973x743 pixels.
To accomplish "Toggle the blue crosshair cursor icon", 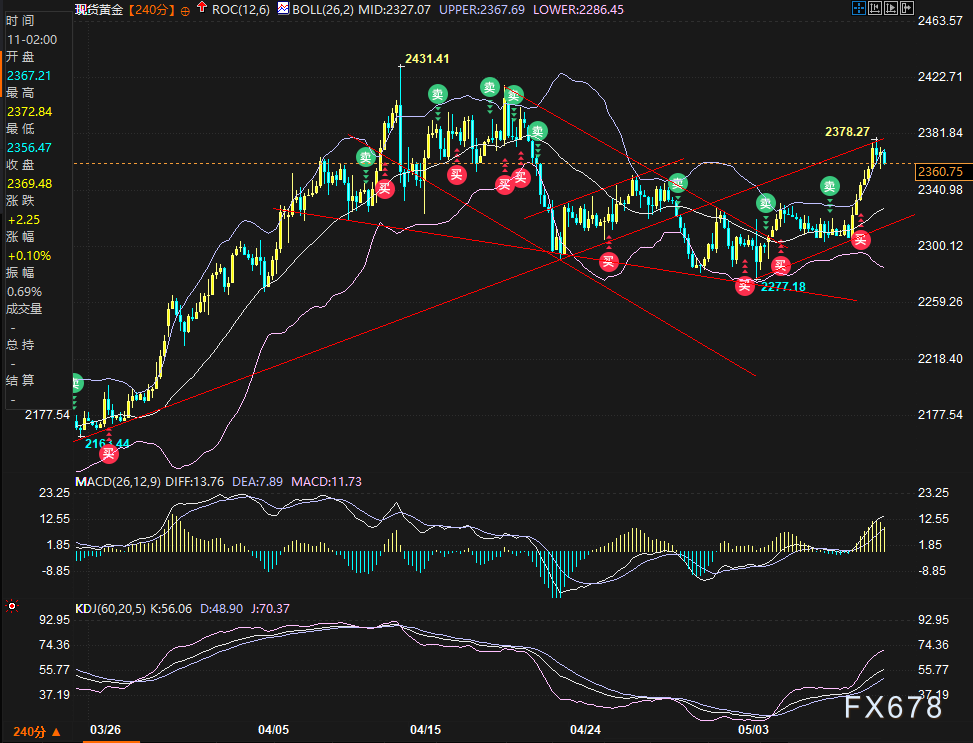I will (x=858, y=9).
